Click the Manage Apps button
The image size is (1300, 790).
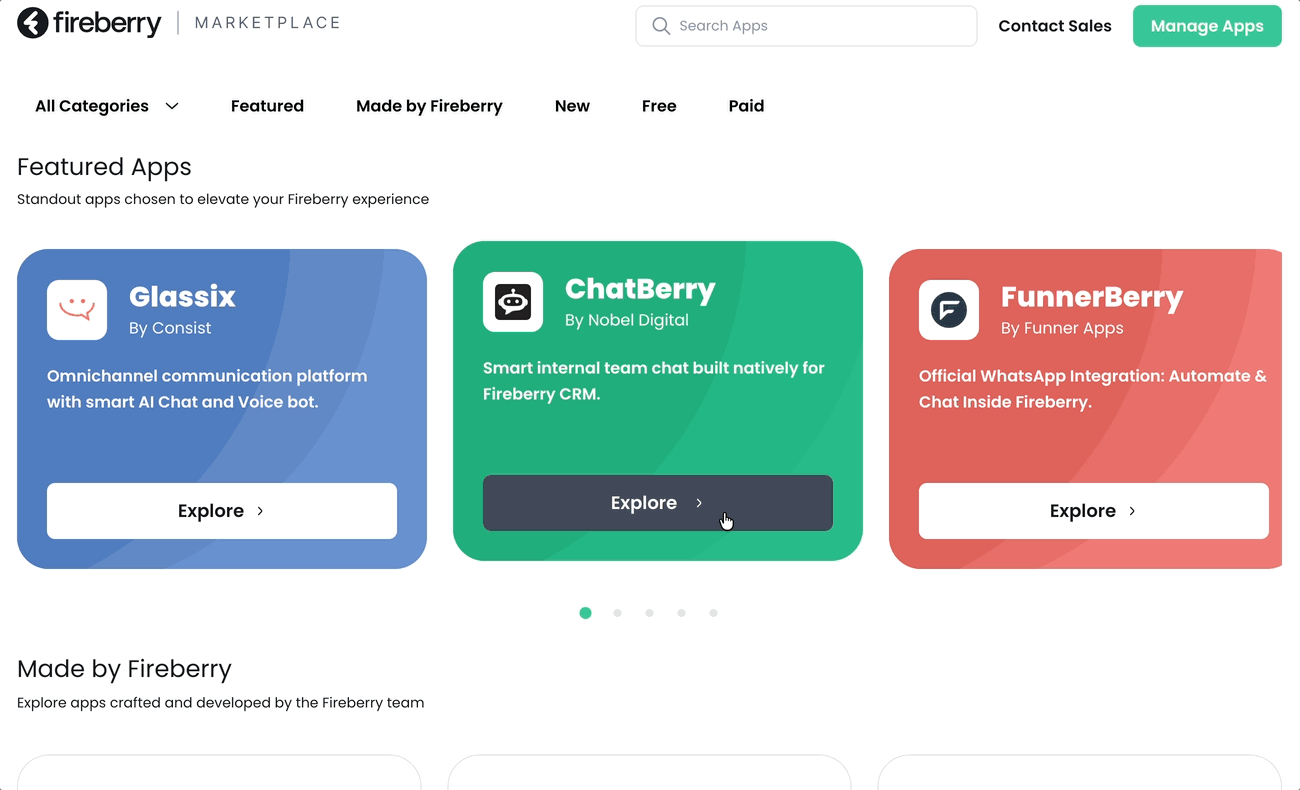pyautogui.click(x=1207, y=26)
